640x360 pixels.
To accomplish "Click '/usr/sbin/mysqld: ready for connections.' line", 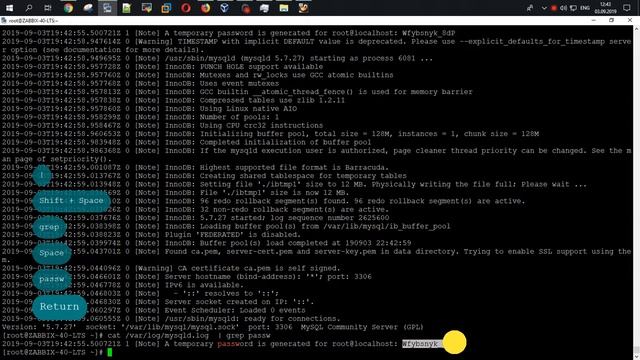I will 252,318.
